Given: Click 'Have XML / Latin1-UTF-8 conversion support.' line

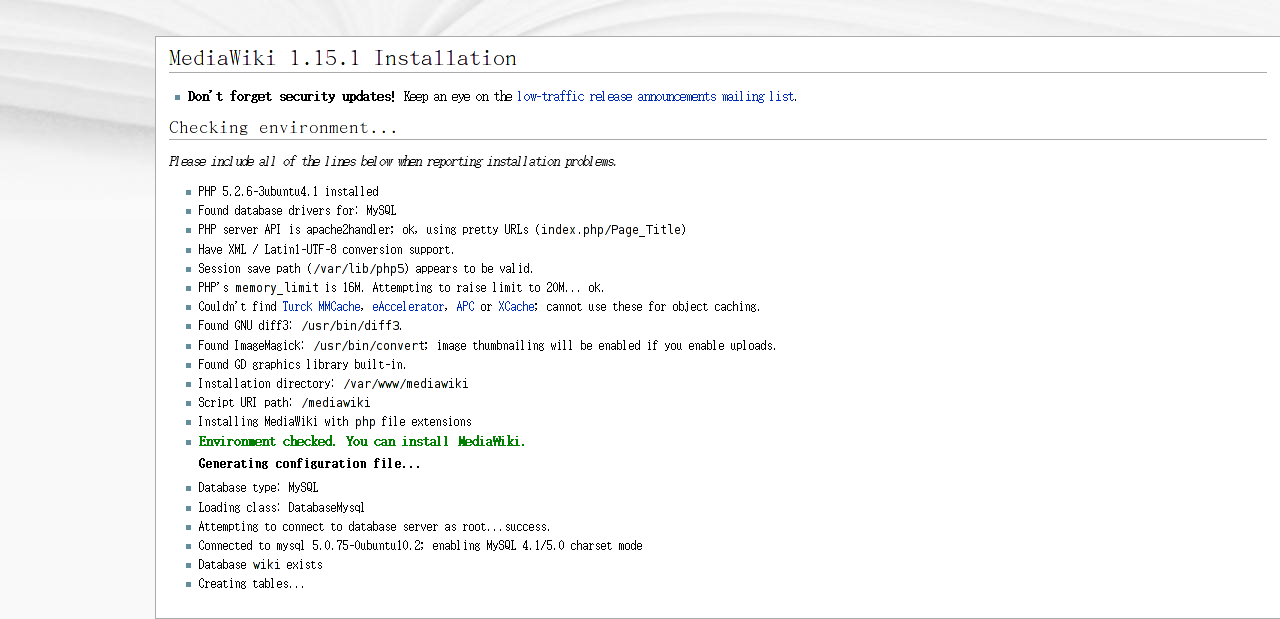Looking at the screenshot, I should coord(326,250).
